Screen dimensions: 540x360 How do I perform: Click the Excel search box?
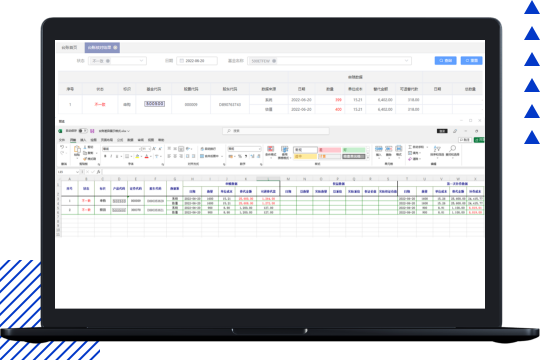click(x=276, y=131)
